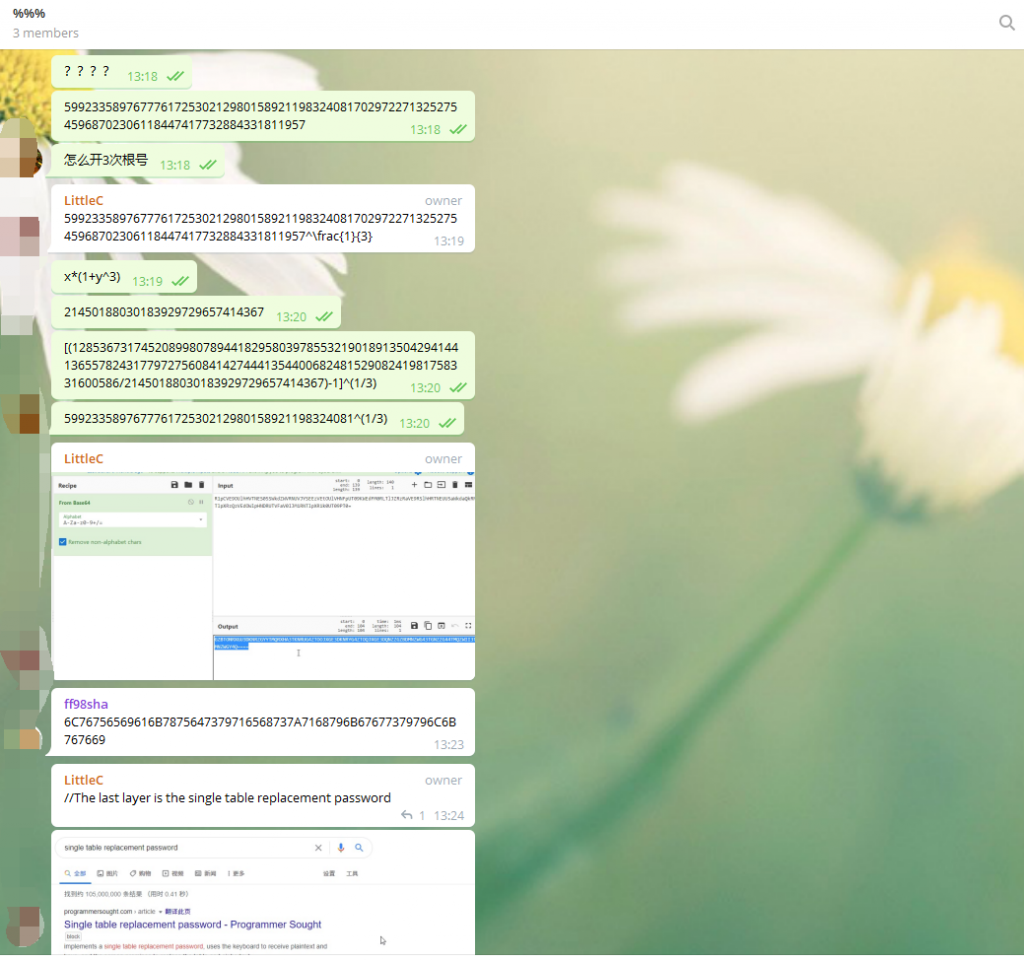Select the x*(1+y^3) message

pyautogui.click(x=123, y=277)
